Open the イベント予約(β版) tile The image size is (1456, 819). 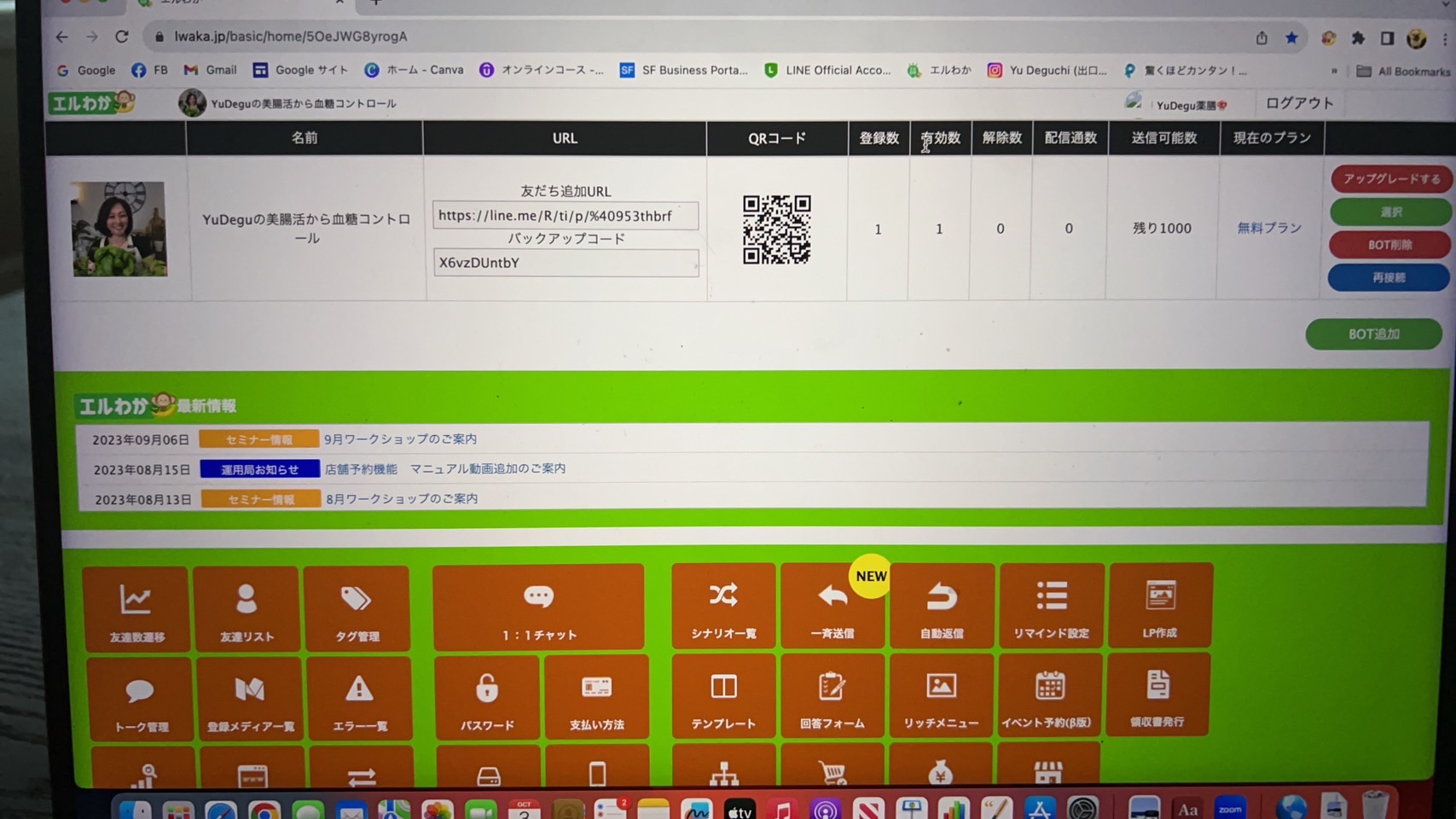(x=1049, y=694)
